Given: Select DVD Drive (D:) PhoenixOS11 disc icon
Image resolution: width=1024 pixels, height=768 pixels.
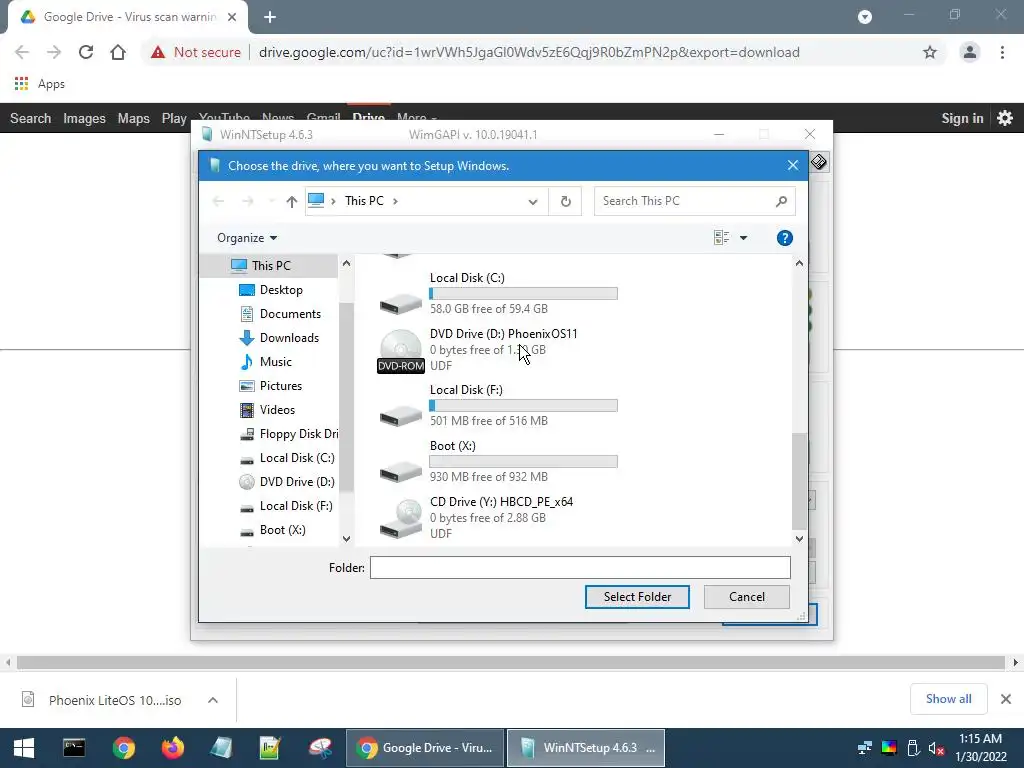Looking at the screenshot, I should pyautogui.click(x=401, y=350).
